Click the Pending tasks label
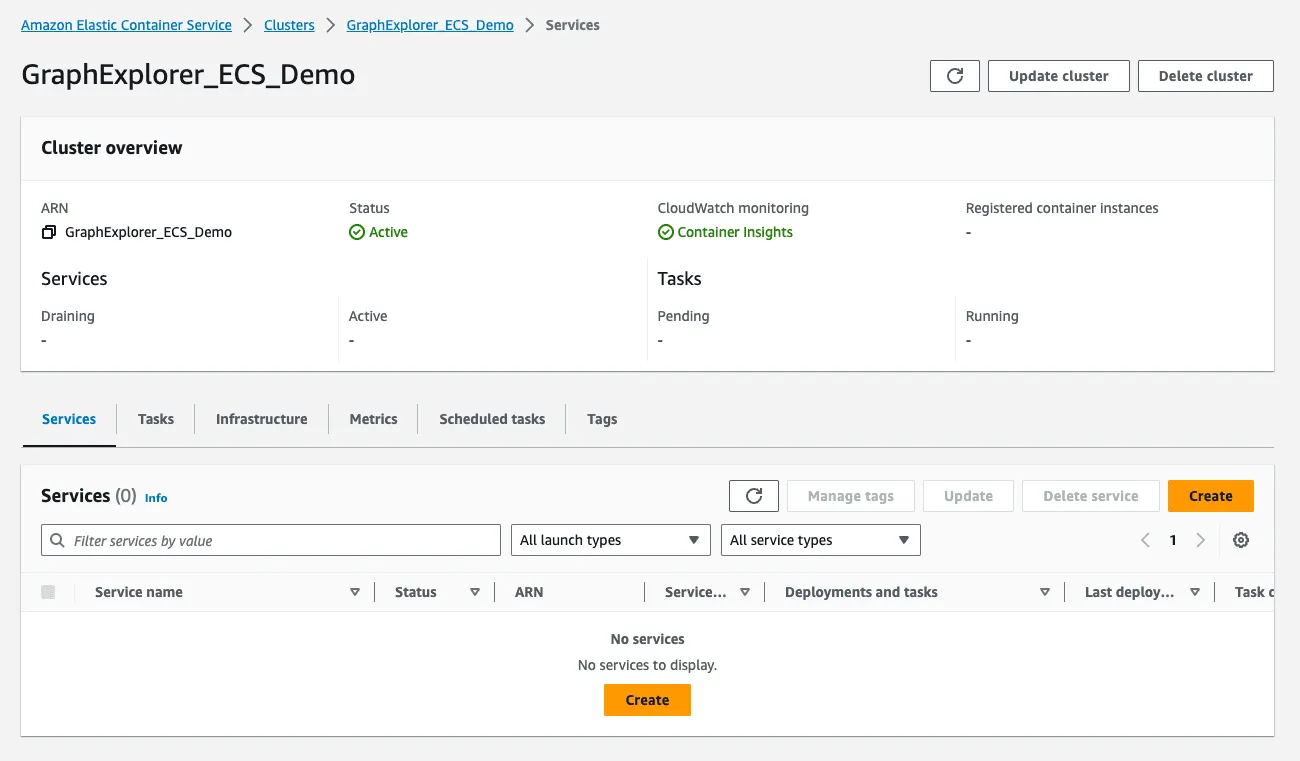This screenshot has height=761, width=1300. click(x=683, y=316)
